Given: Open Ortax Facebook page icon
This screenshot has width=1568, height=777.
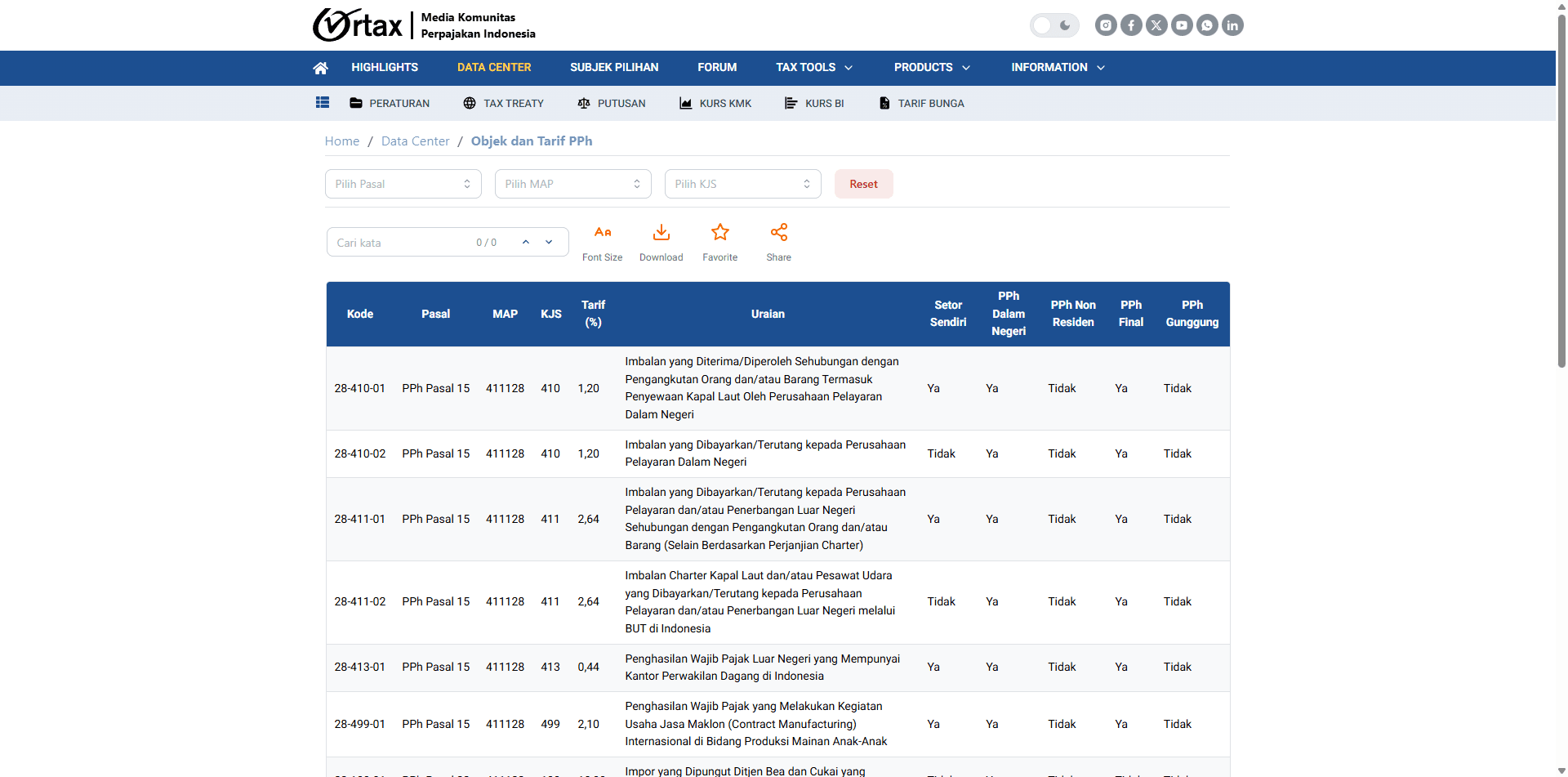Looking at the screenshot, I should coord(1131,25).
